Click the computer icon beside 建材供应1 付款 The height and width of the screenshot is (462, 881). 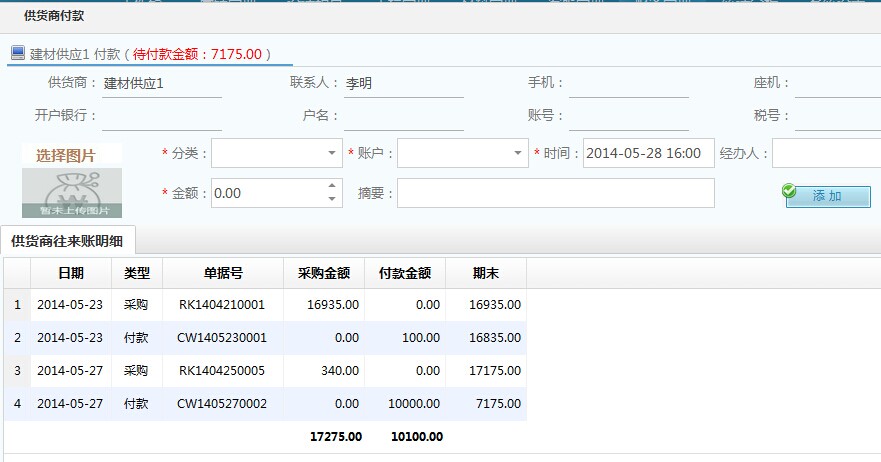(x=18, y=53)
